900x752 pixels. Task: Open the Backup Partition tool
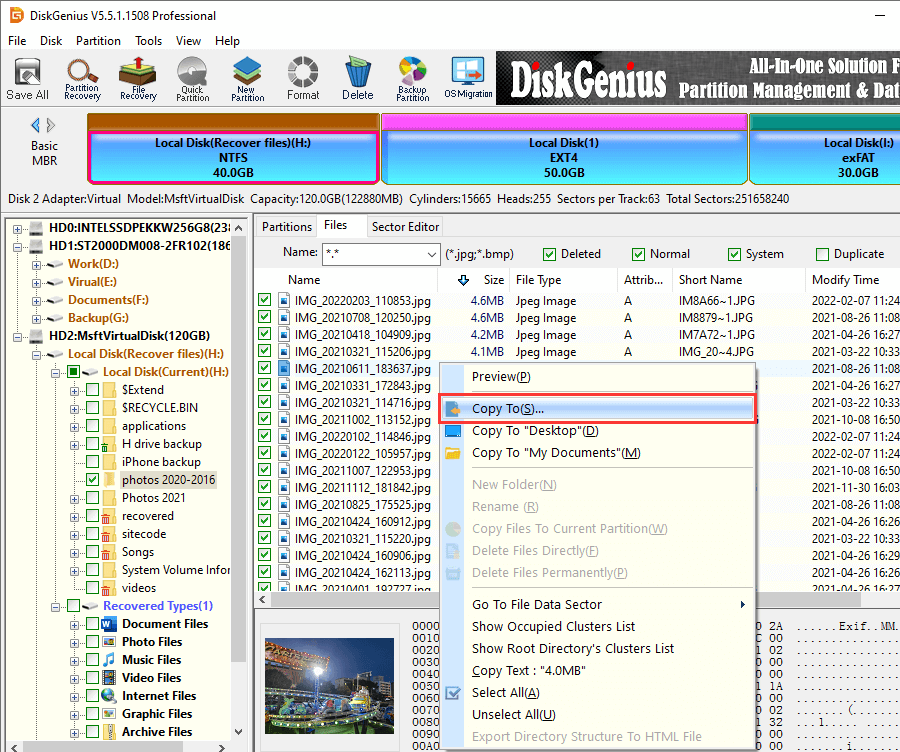(x=413, y=79)
